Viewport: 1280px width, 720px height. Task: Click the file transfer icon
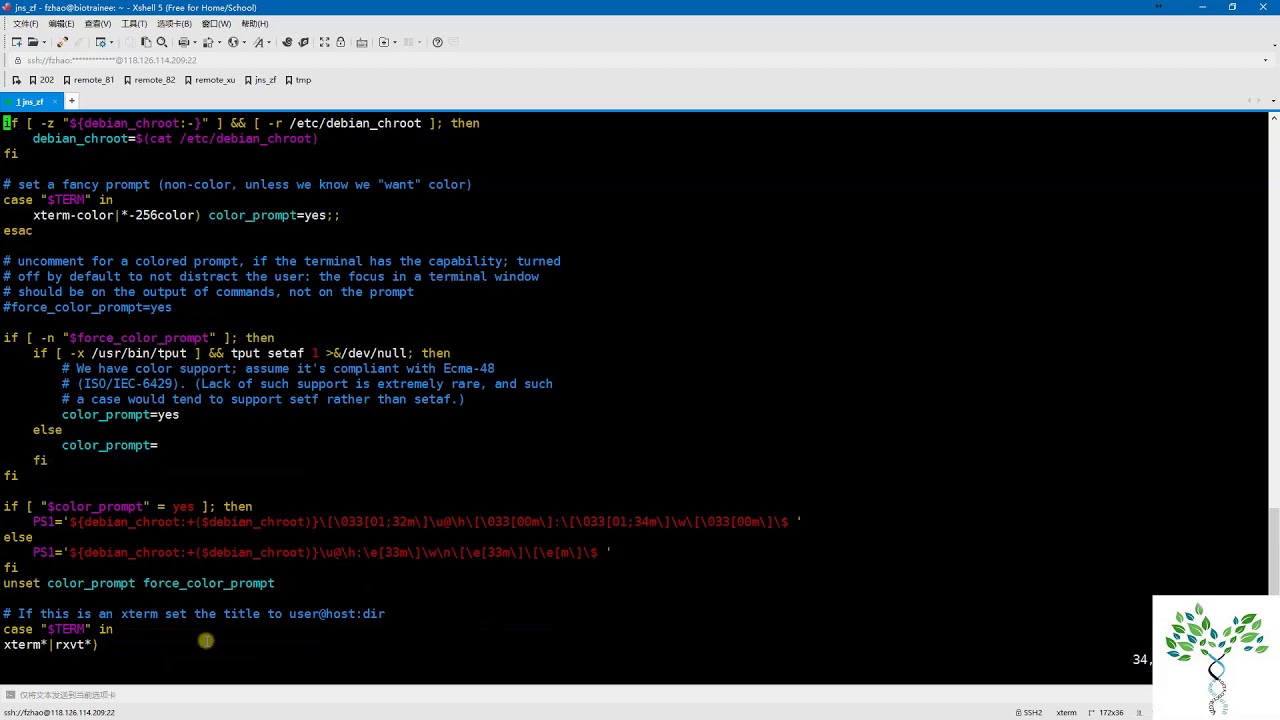coord(208,42)
